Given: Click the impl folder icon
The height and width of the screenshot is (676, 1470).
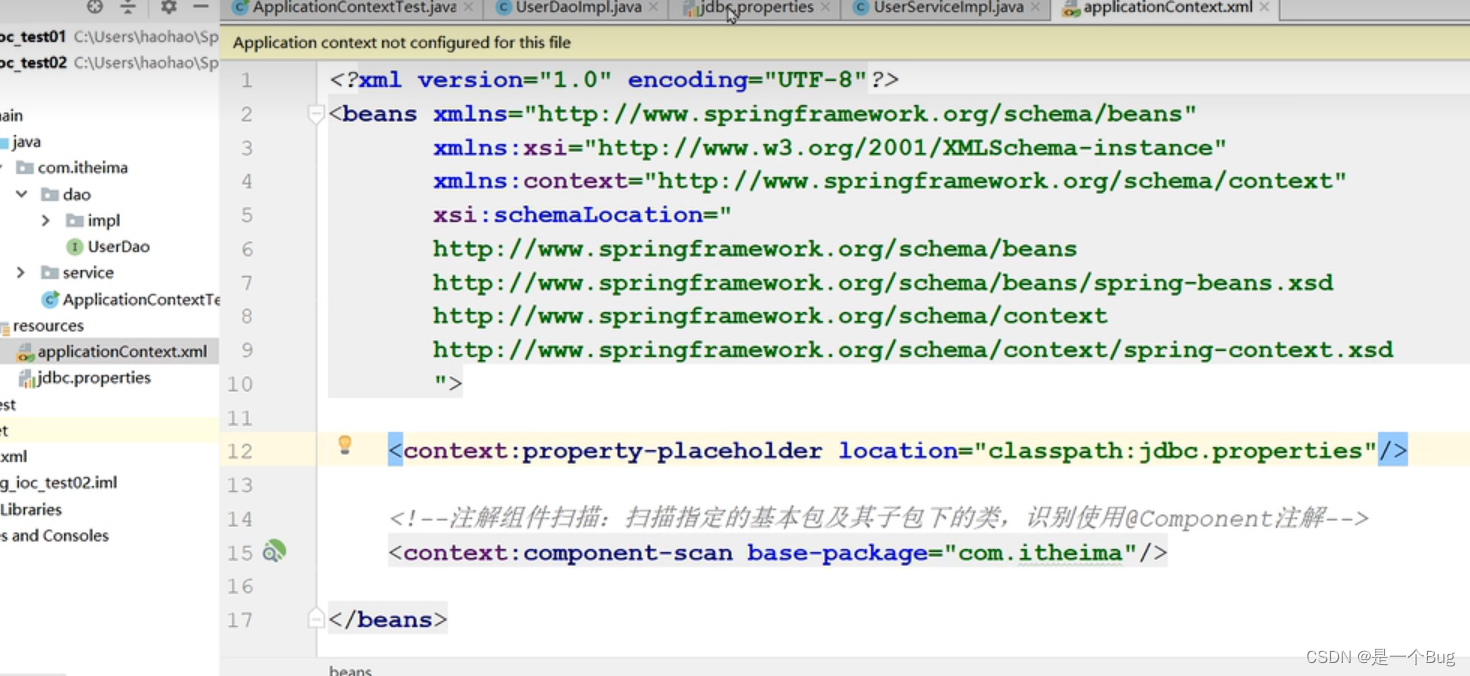Looking at the screenshot, I should click(x=75, y=220).
